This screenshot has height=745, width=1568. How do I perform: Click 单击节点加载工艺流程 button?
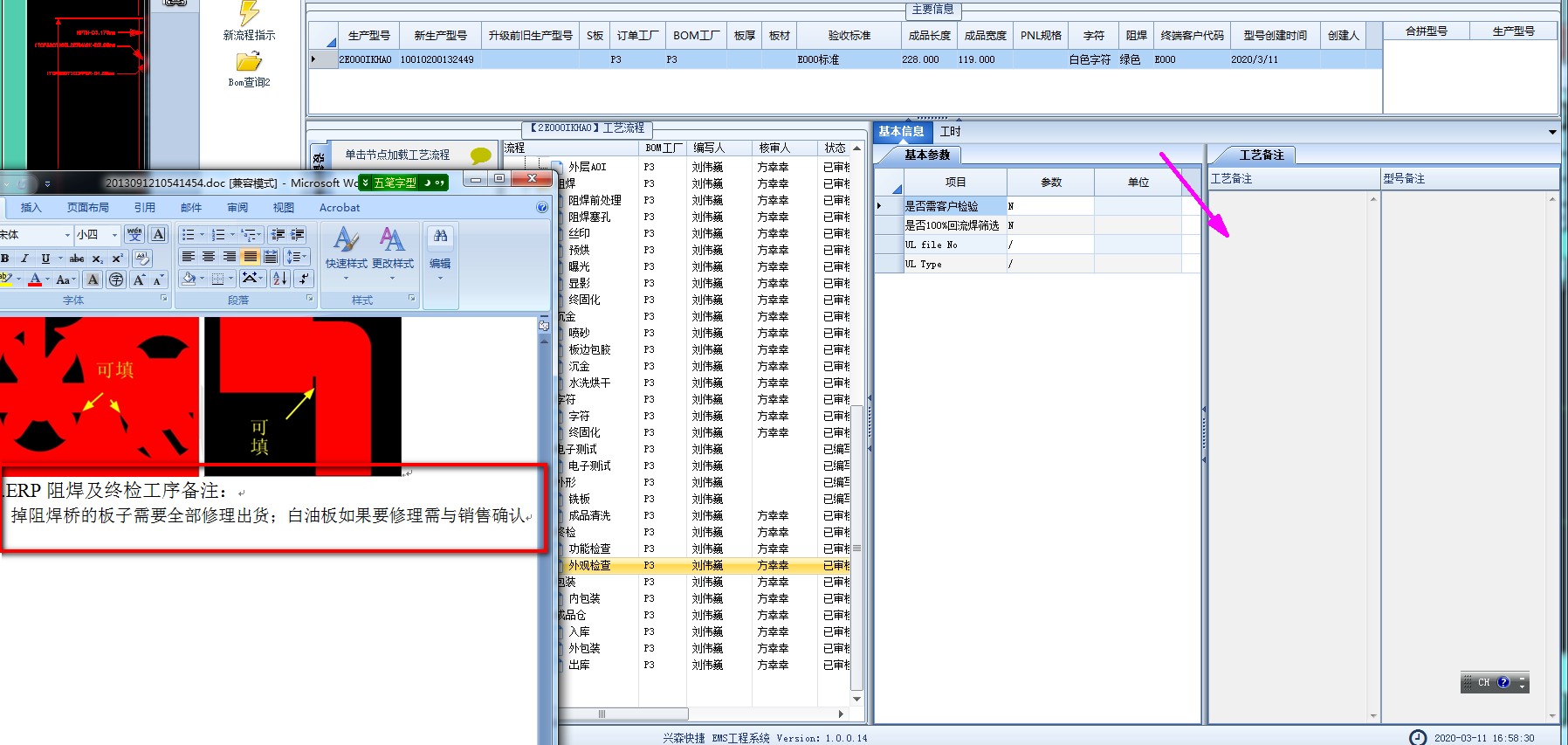397,155
